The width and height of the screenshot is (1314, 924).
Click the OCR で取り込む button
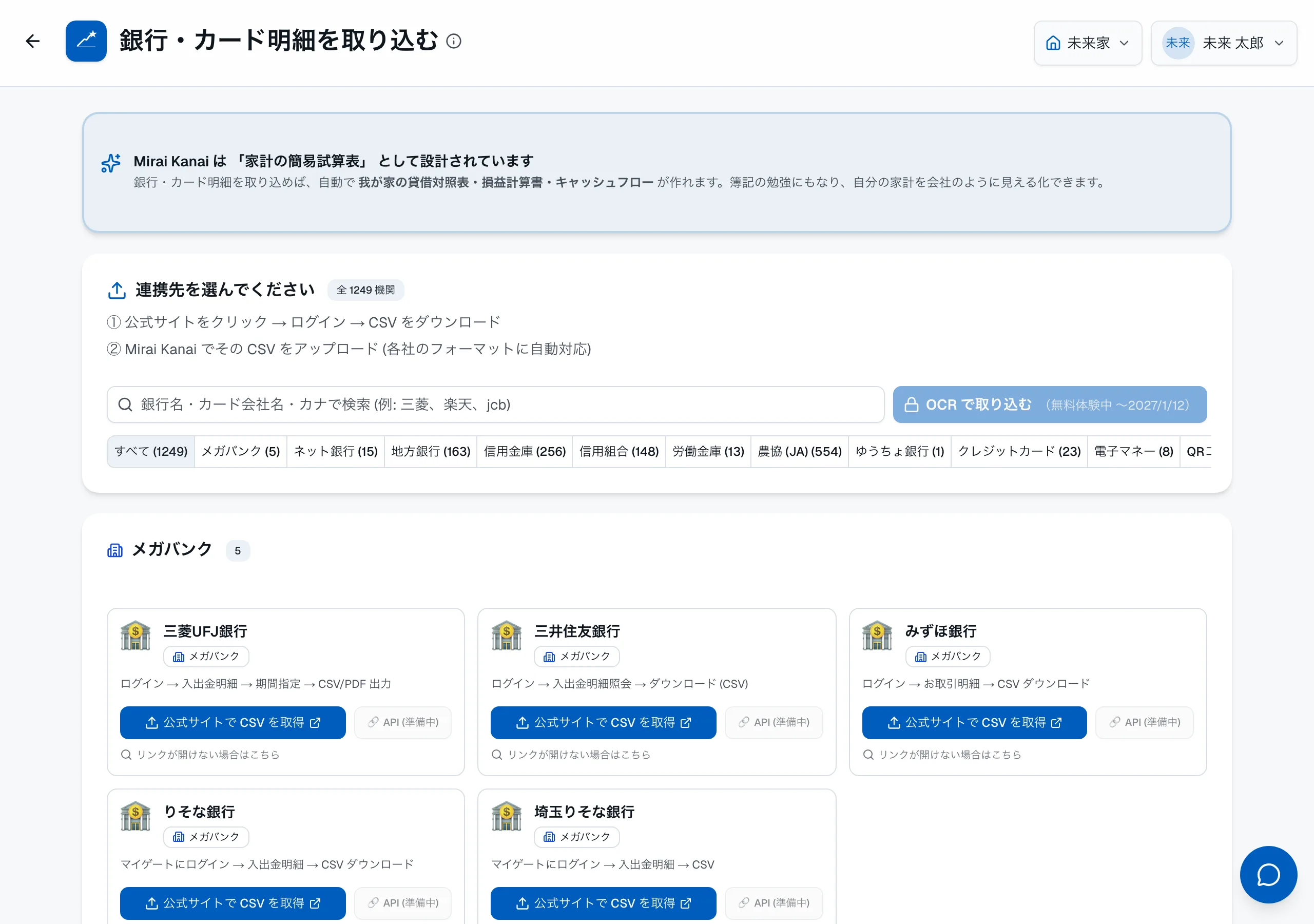click(x=1050, y=405)
